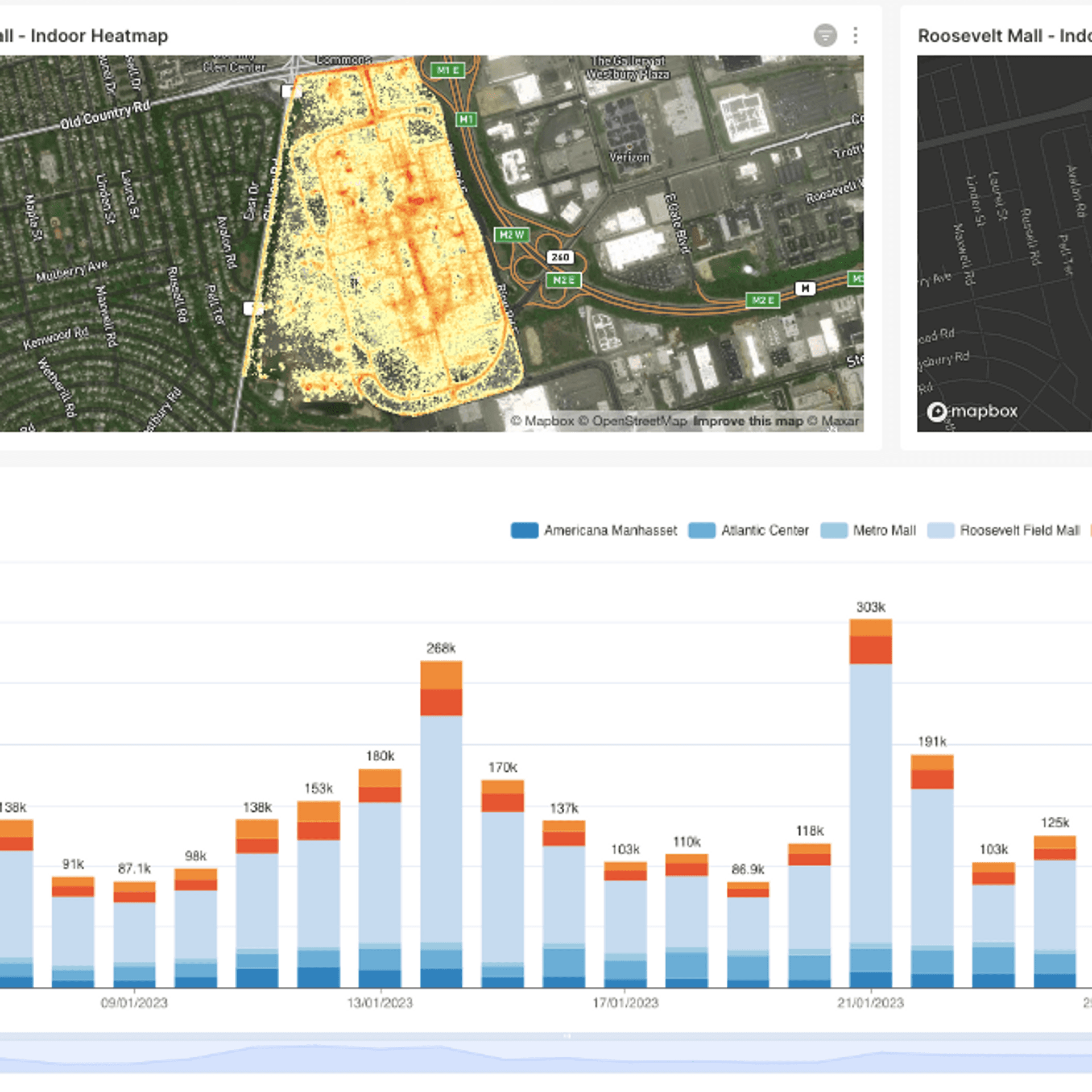Click the 21/01/2023 axis label
1092x1092 pixels.
click(870, 1003)
